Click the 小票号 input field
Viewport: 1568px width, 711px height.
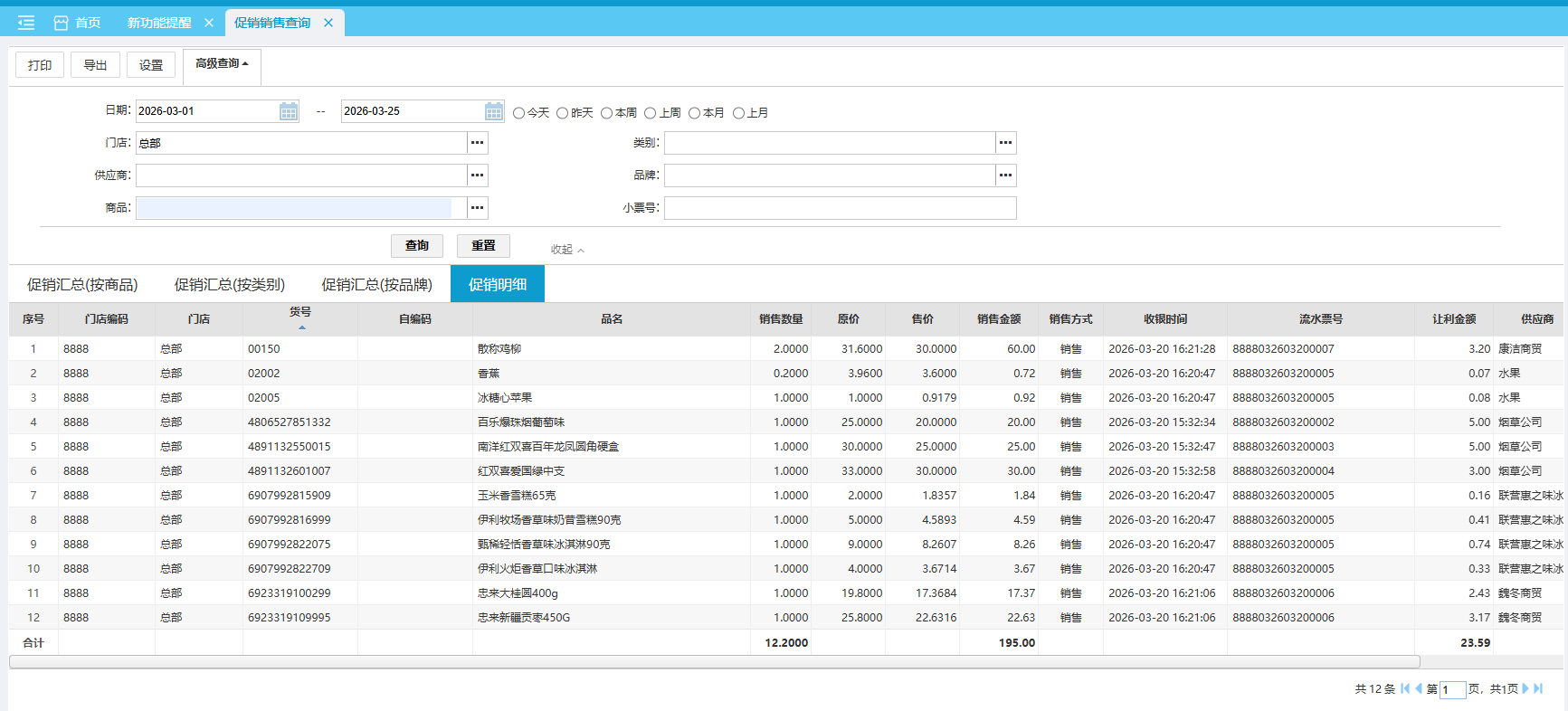[840, 208]
